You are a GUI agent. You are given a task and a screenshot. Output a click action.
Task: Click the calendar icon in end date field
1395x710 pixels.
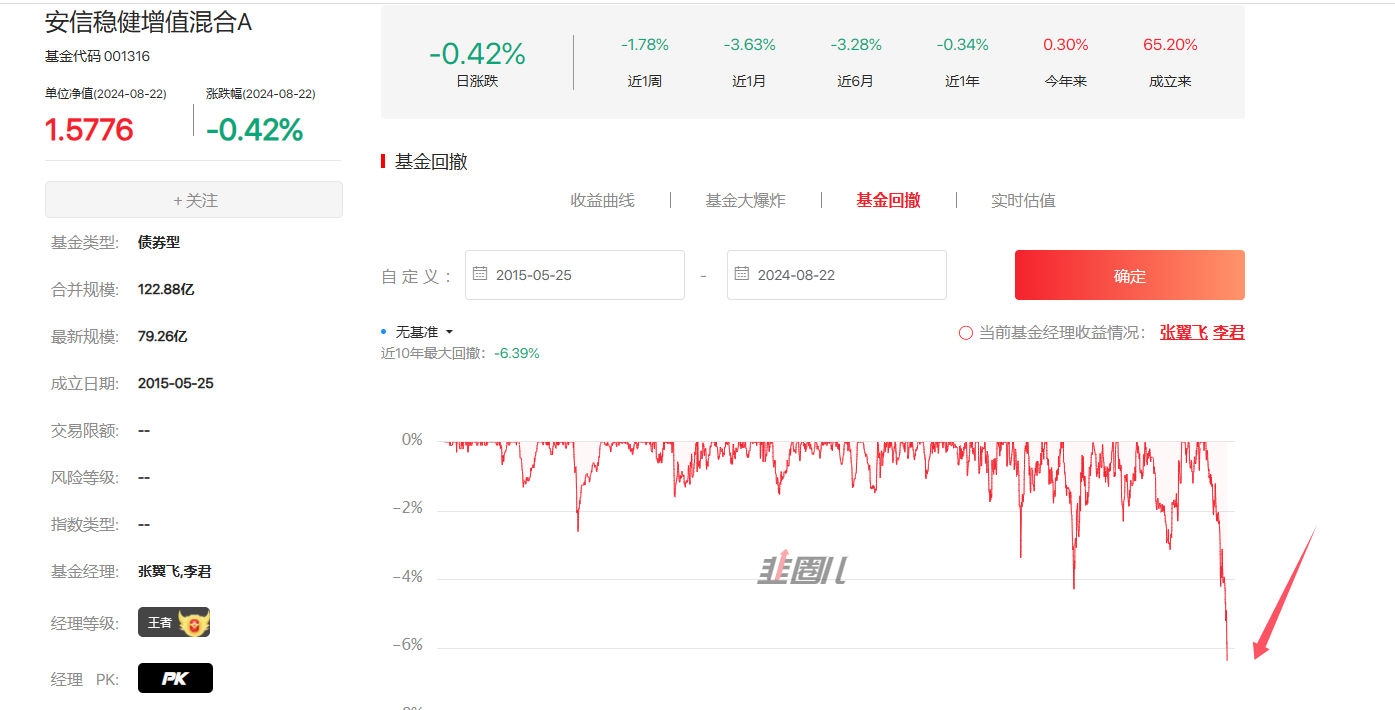click(x=742, y=274)
